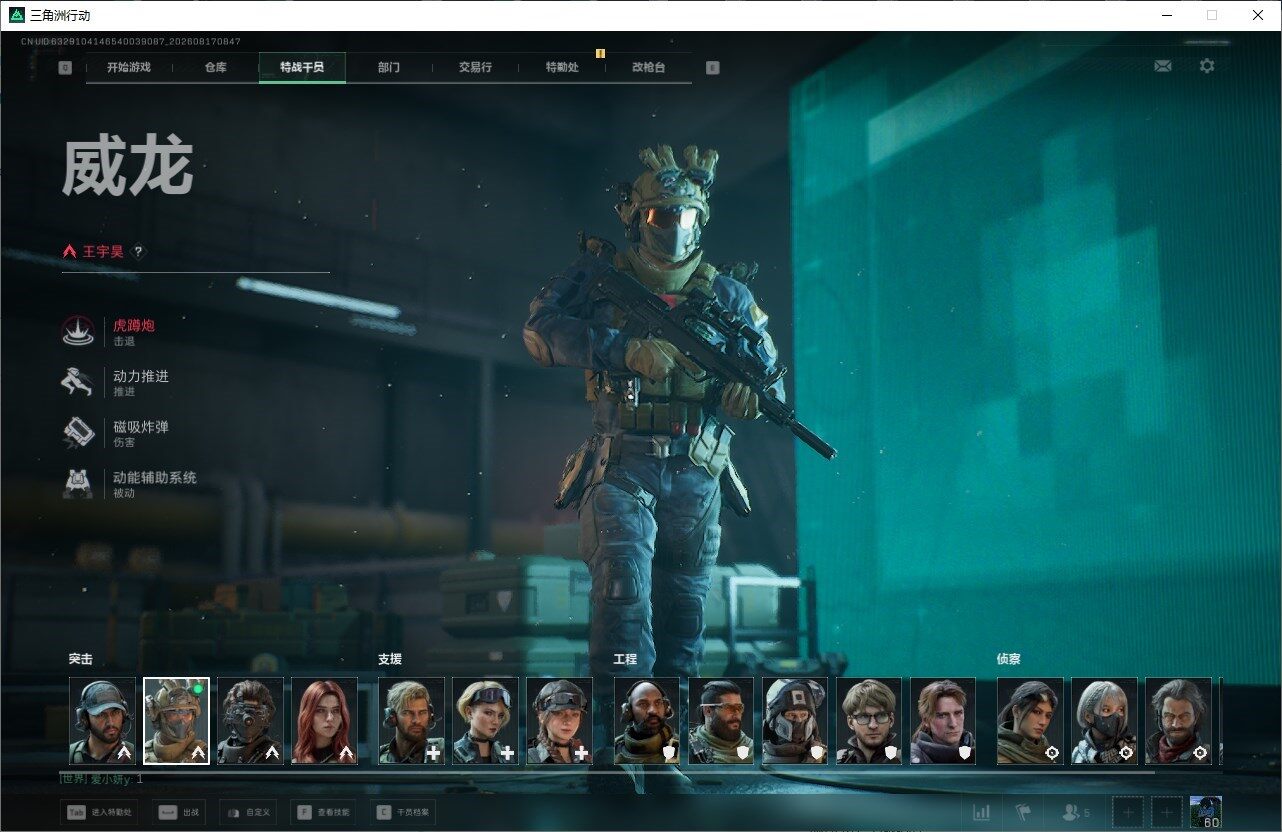The height and width of the screenshot is (832, 1282).
Task: Select the brown-haired man 工程 operator without glasses
Action: [x=943, y=721]
